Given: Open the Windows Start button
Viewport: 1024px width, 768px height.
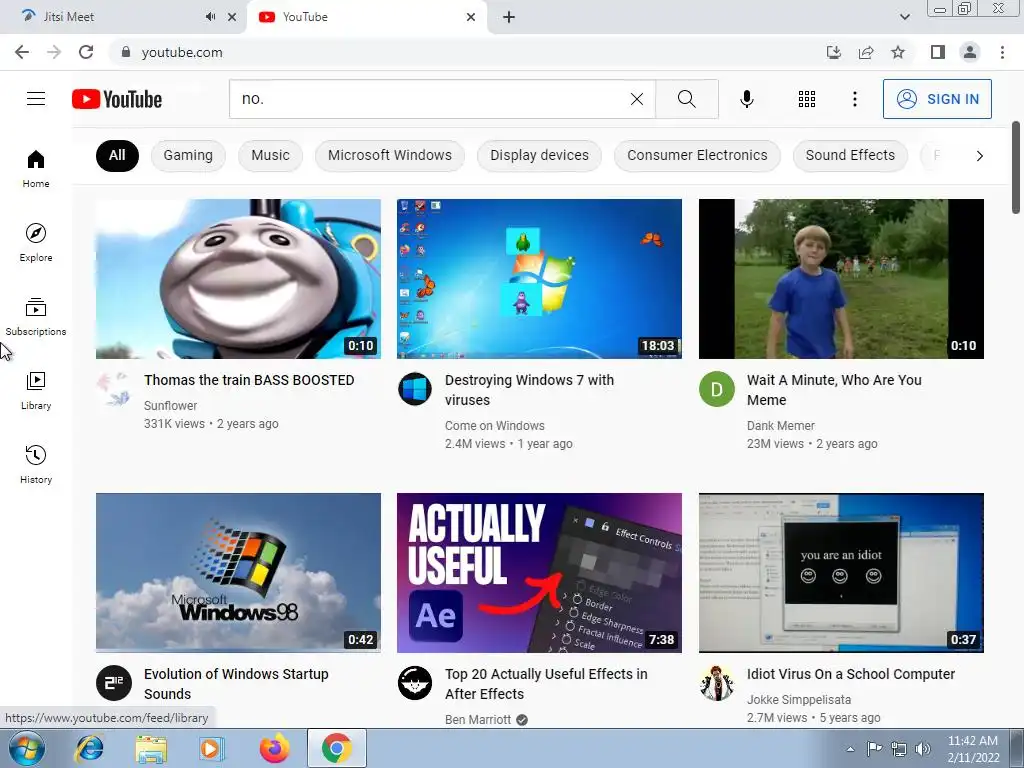Looking at the screenshot, I should tap(27, 748).
